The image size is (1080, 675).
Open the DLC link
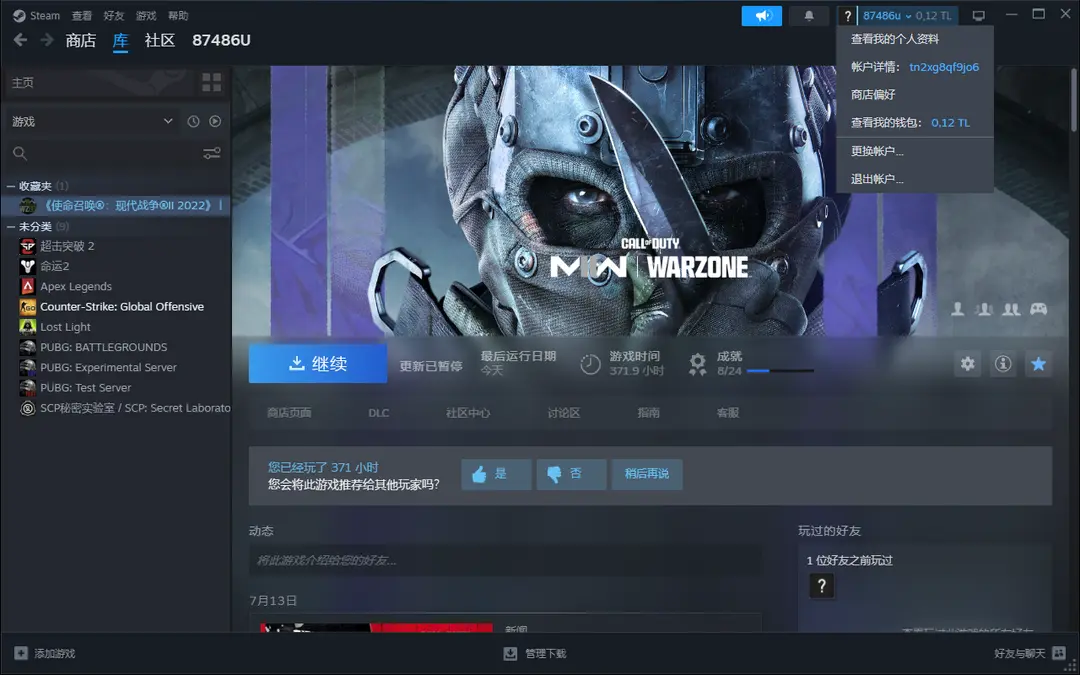[379, 413]
